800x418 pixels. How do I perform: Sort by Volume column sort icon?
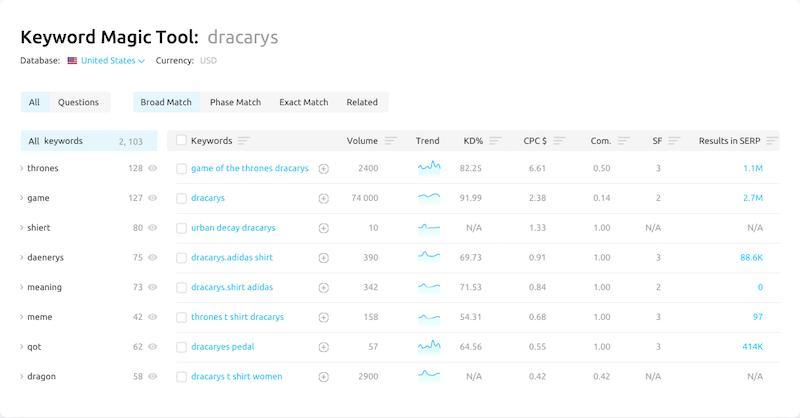pyautogui.click(x=391, y=140)
